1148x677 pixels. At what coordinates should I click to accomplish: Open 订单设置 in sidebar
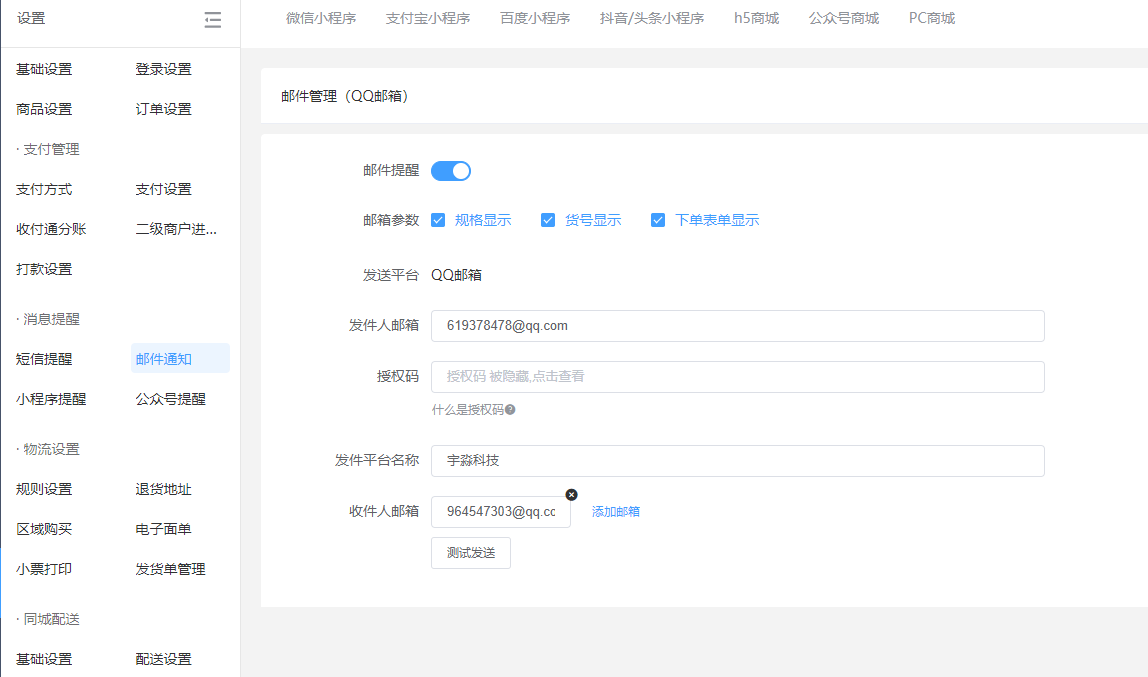pyautogui.click(x=163, y=109)
